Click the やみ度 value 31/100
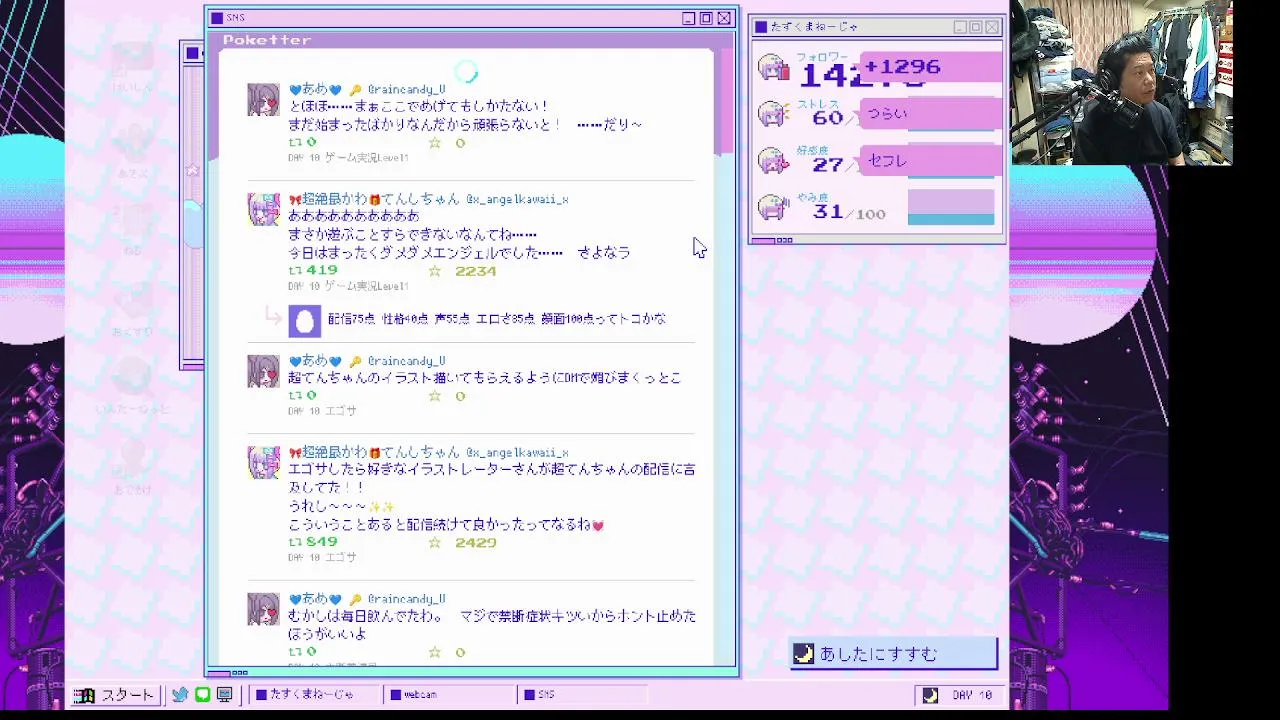 pos(848,212)
